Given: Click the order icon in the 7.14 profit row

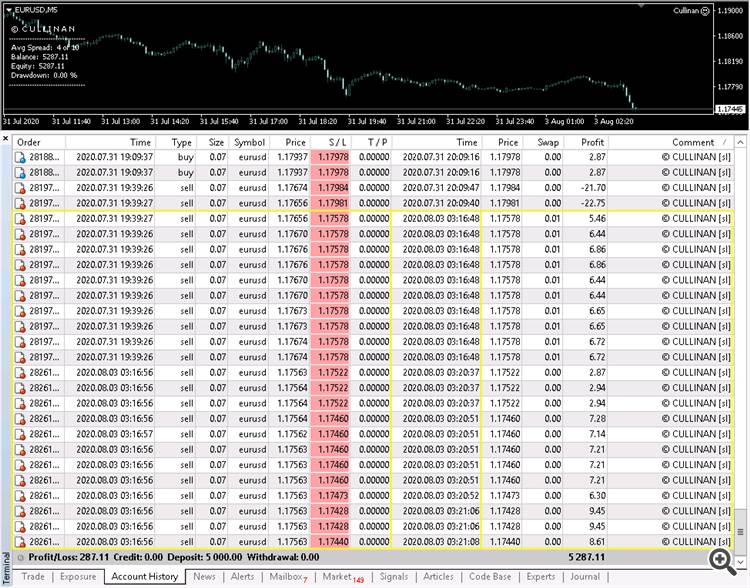Looking at the screenshot, I should 20,434.
